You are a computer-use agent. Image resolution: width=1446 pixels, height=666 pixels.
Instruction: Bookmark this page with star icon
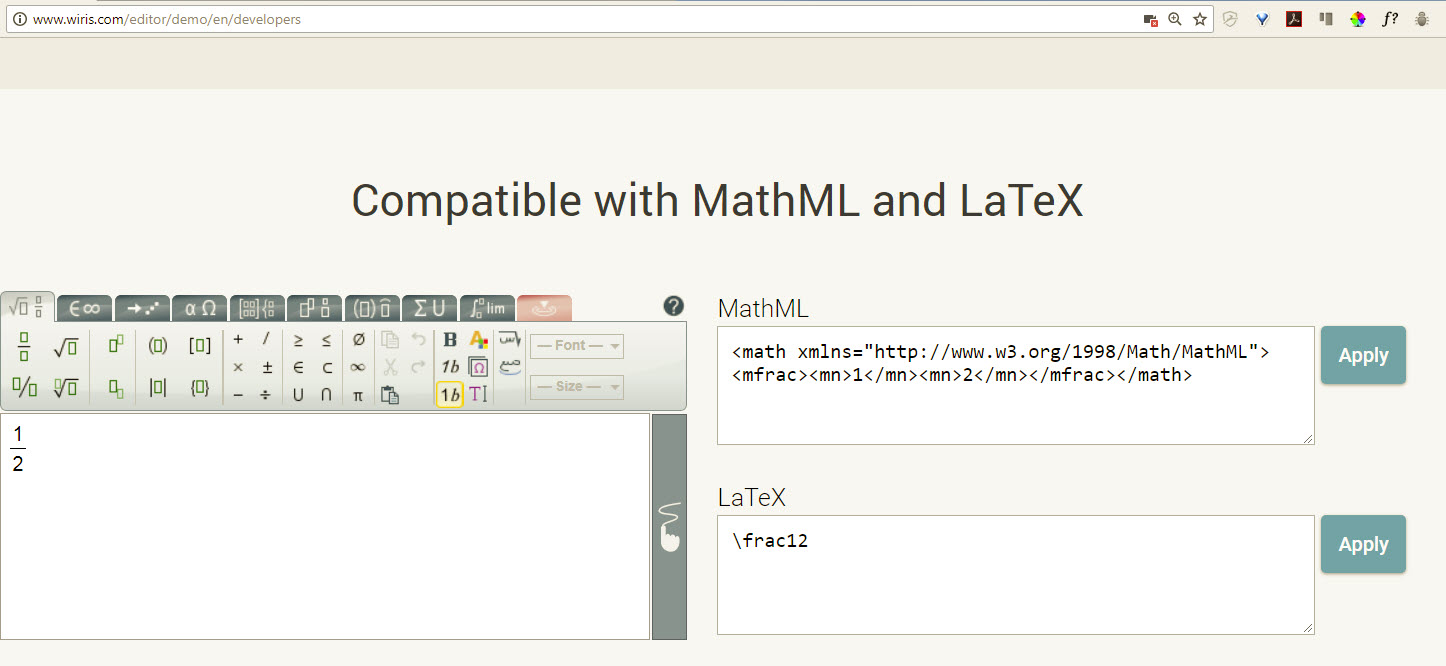[x=1200, y=19]
